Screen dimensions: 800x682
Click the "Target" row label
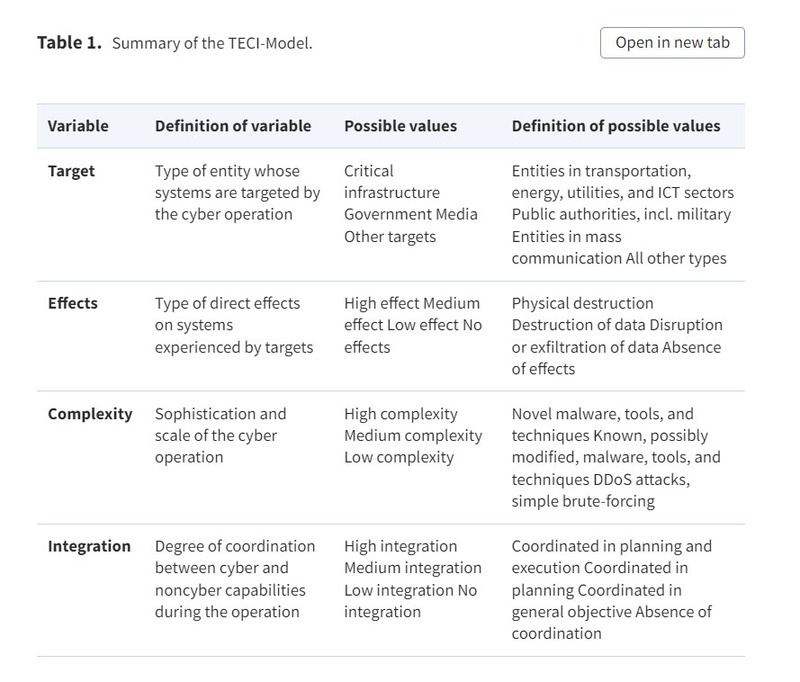[71, 171]
